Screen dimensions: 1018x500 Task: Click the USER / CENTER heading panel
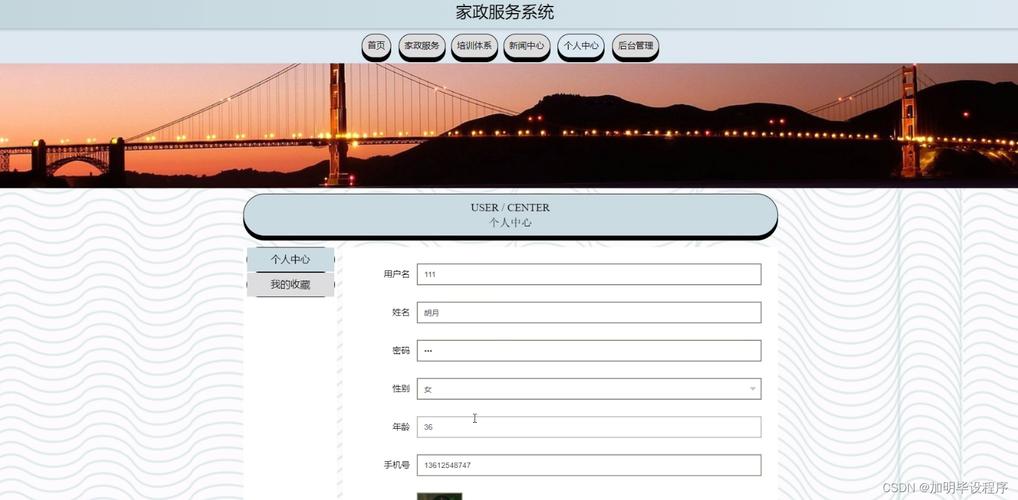[x=510, y=215]
